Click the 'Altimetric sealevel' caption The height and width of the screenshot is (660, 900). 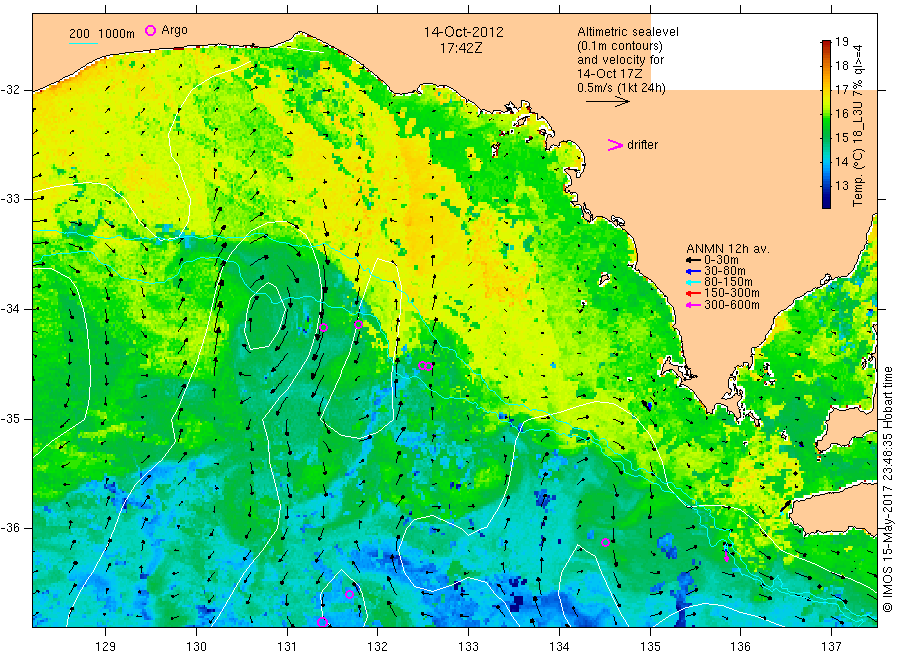click(x=628, y=32)
